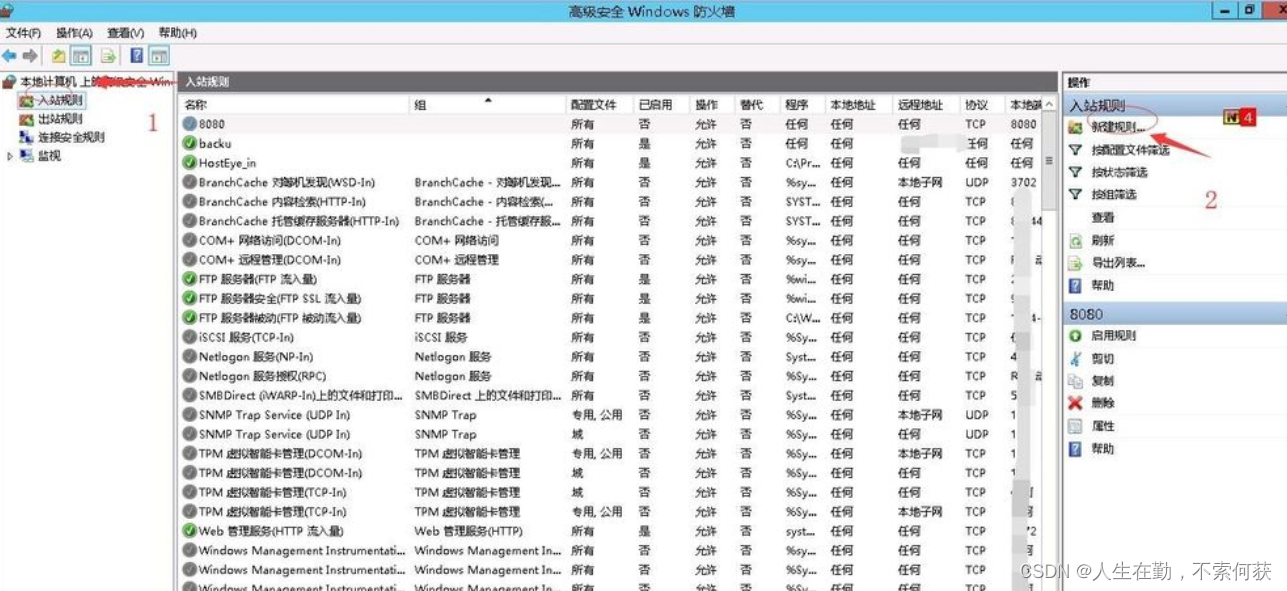Click 入站规则 header in the actions pane
This screenshot has width=1287, height=591.
click(x=1175, y=105)
